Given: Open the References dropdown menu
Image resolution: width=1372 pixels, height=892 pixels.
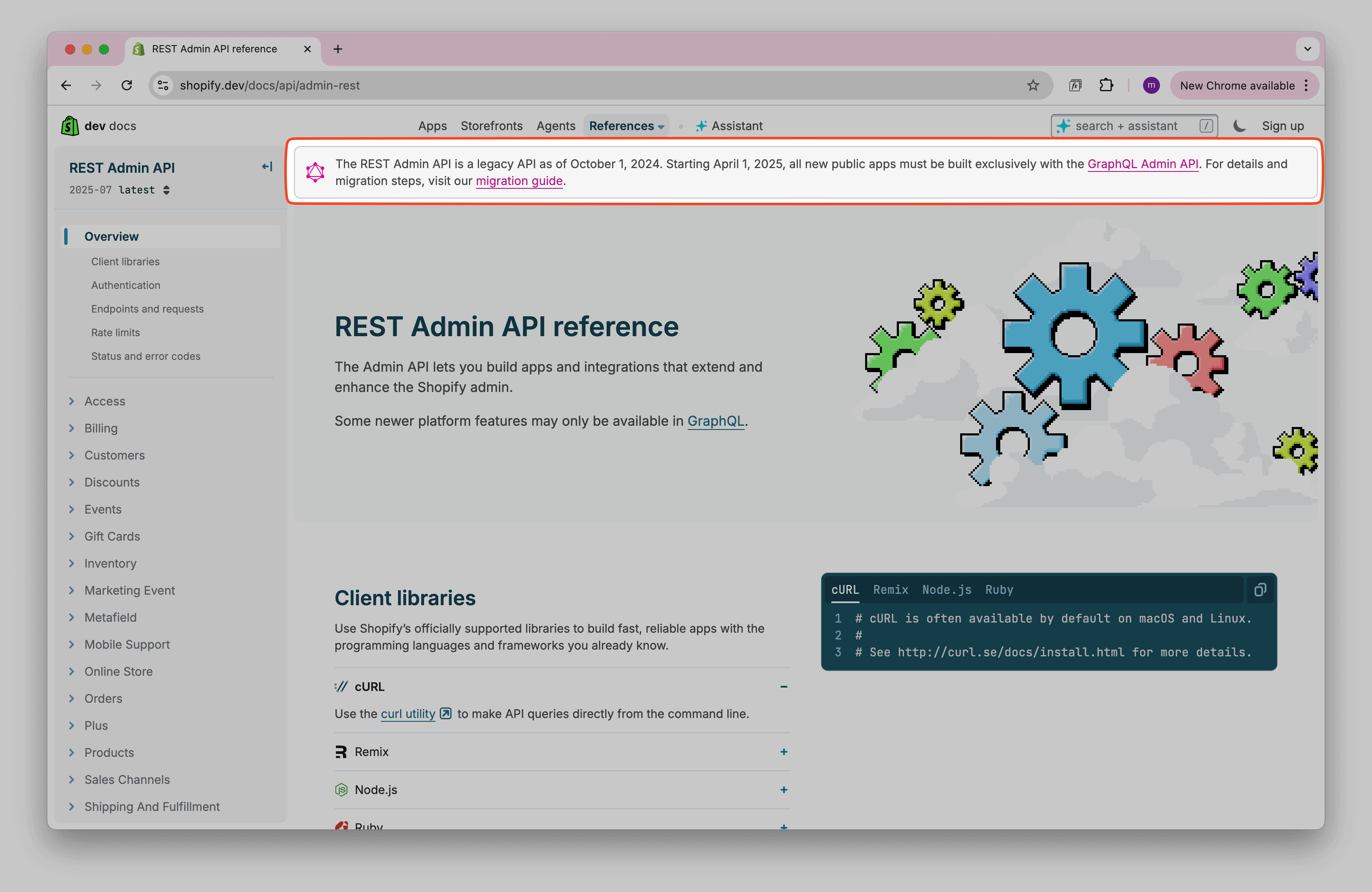Looking at the screenshot, I should 626,125.
